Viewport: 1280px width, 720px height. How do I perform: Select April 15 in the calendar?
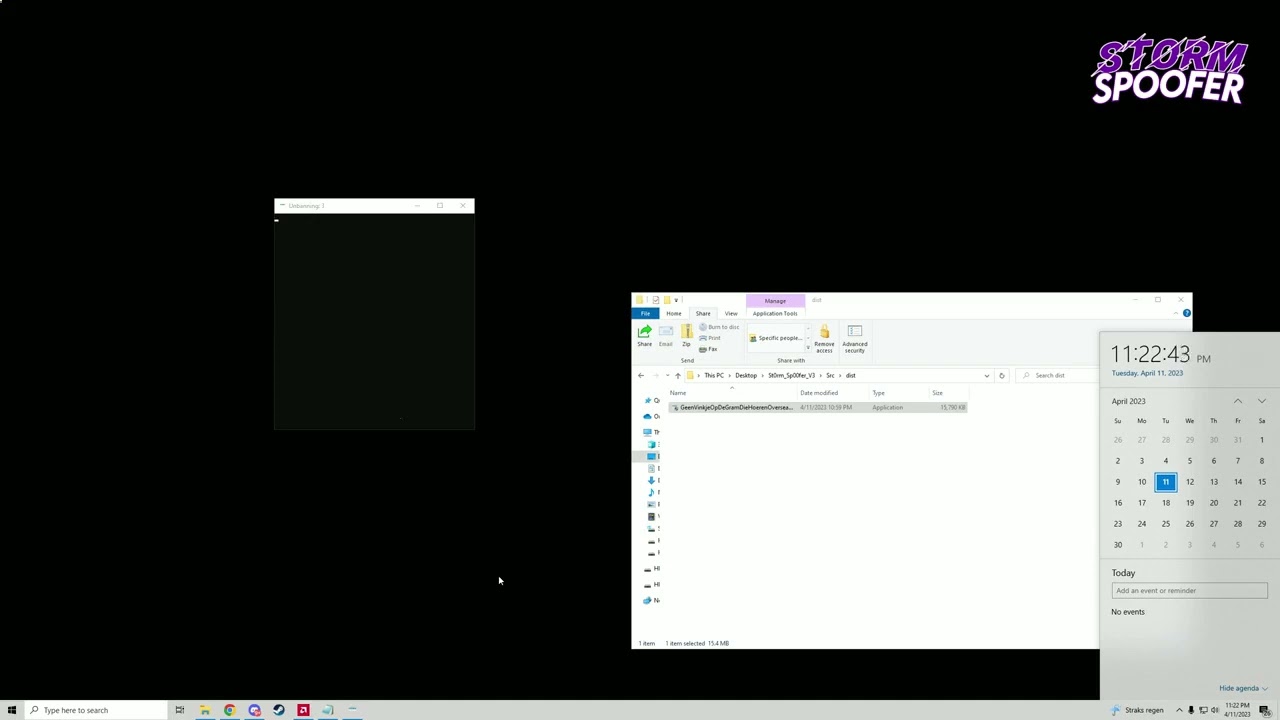pos(1262,482)
